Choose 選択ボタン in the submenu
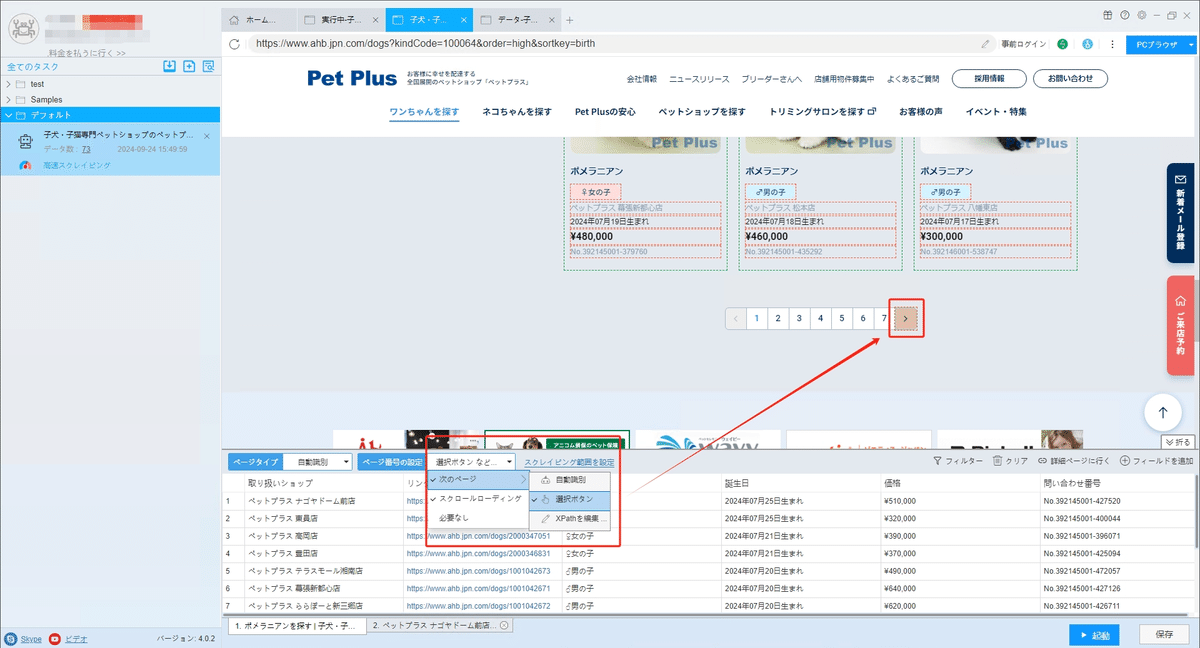The image size is (1200, 648). click(569, 498)
